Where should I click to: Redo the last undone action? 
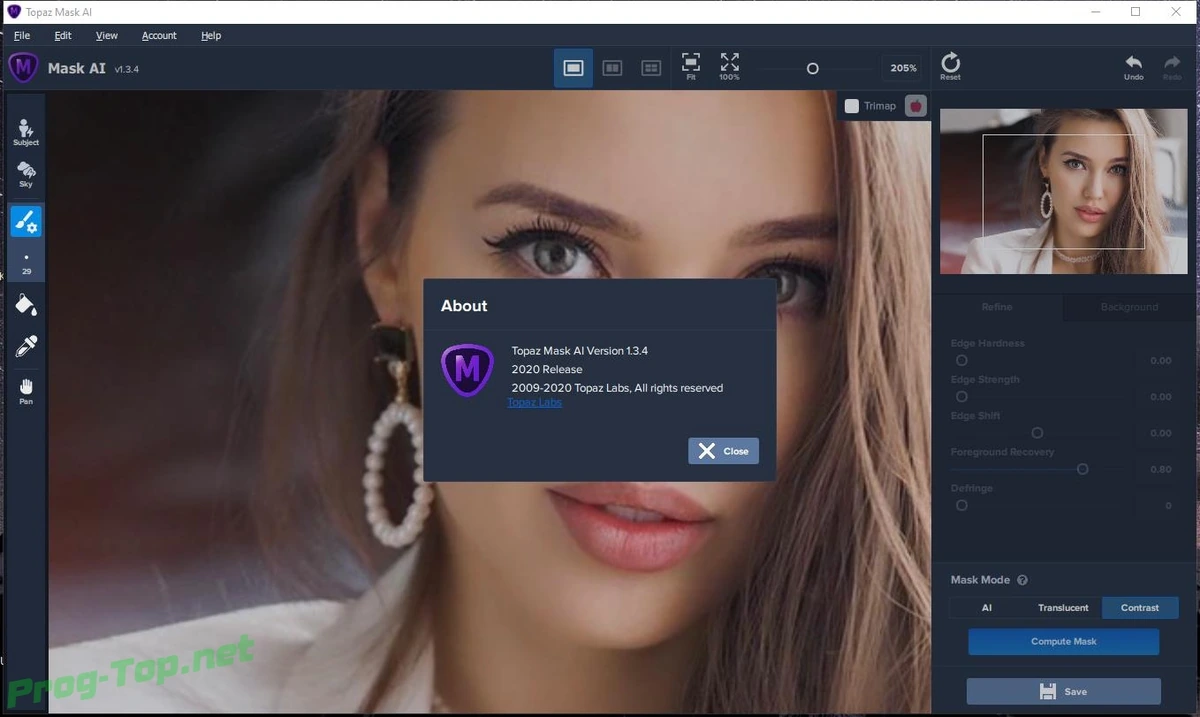pyautogui.click(x=1171, y=67)
